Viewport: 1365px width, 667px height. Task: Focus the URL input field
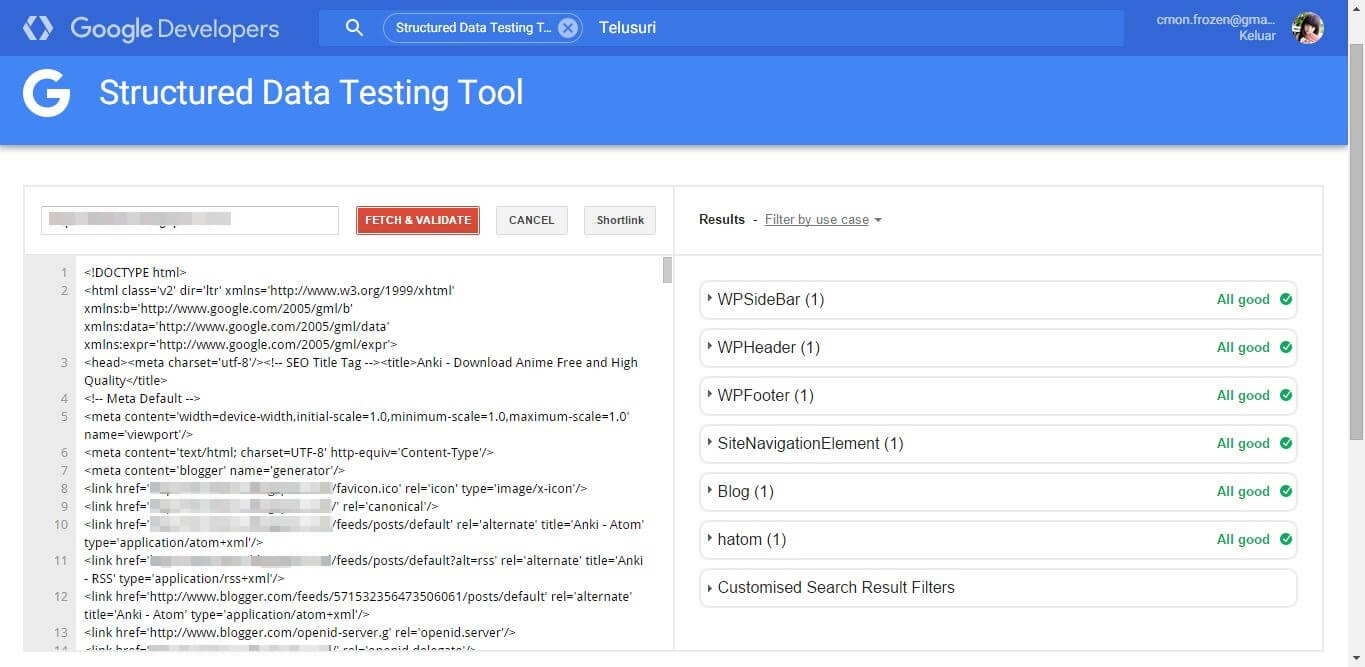(190, 220)
